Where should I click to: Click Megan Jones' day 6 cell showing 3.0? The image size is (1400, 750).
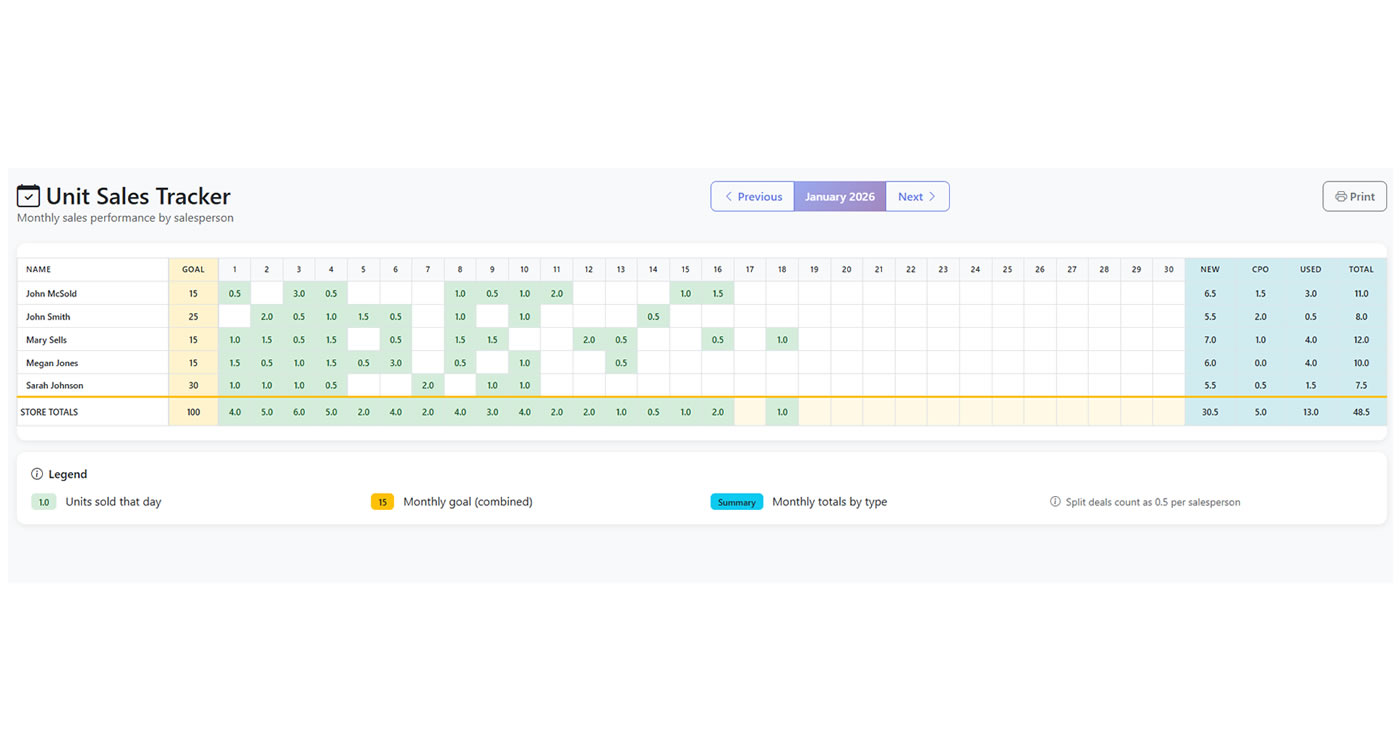[x=396, y=363]
